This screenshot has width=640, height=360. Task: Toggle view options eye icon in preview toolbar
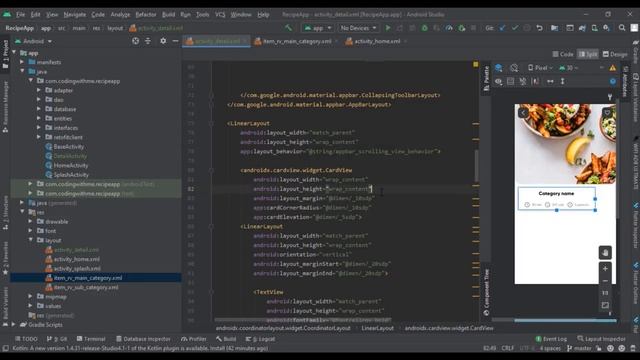pyautogui.click(x=498, y=81)
